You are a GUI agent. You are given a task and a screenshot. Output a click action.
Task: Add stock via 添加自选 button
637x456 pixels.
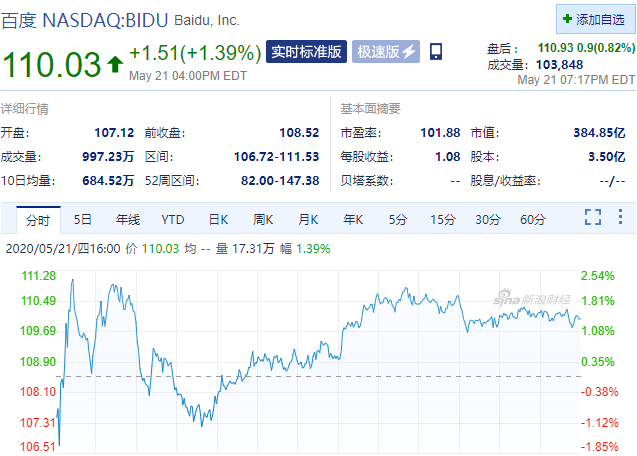point(596,19)
